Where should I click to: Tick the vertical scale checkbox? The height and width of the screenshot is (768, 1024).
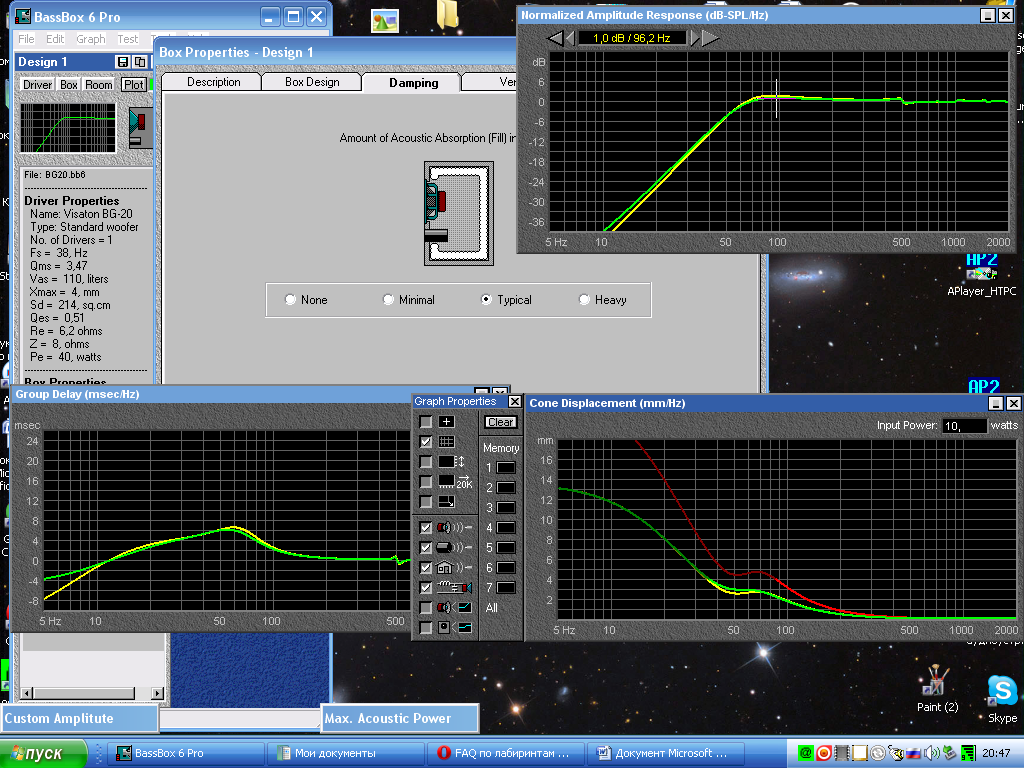coord(425,462)
